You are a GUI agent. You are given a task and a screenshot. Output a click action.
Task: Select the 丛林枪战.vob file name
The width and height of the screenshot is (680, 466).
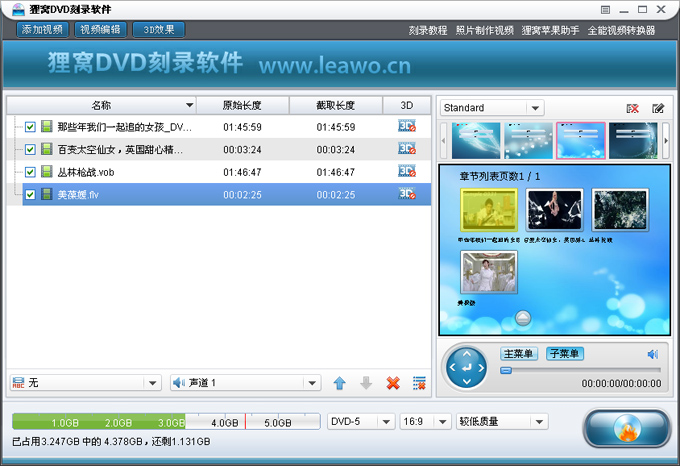point(86,173)
